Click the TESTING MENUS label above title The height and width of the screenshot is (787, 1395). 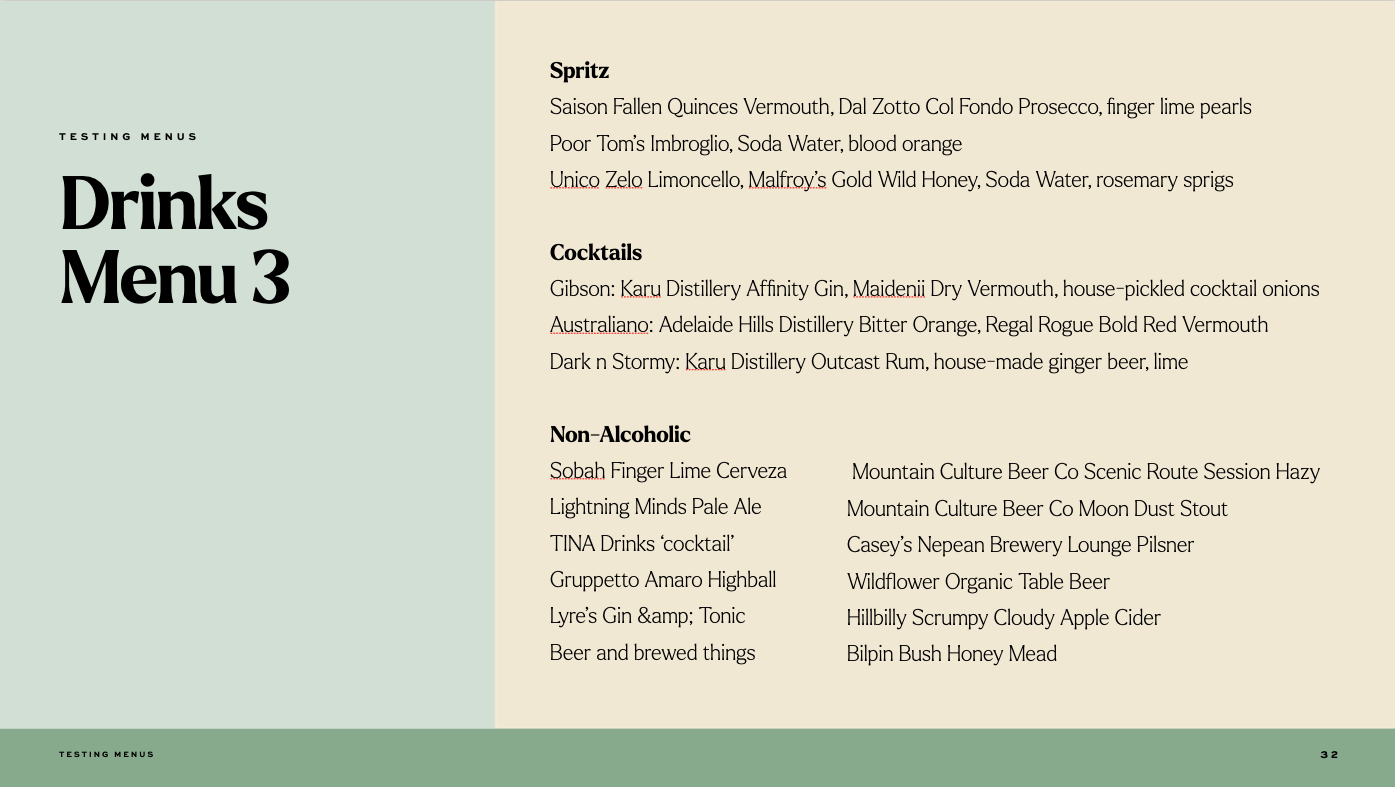tap(129, 137)
